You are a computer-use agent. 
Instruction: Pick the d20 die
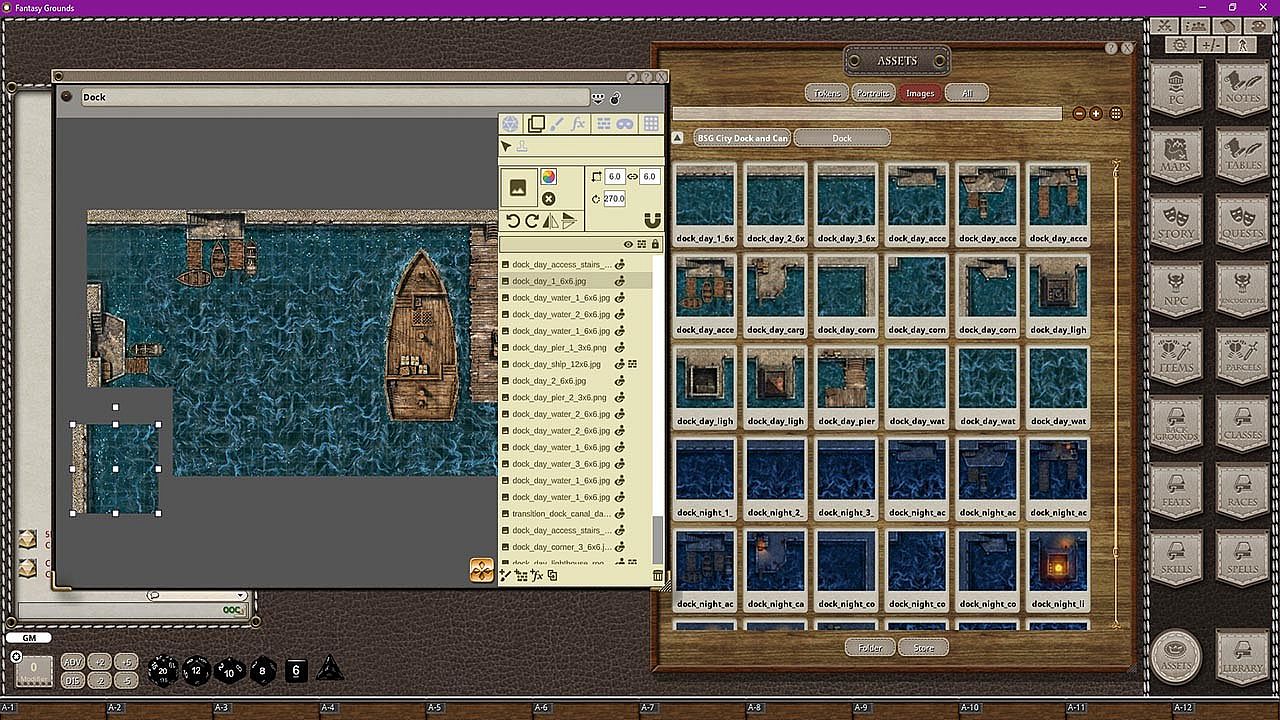point(163,669)
